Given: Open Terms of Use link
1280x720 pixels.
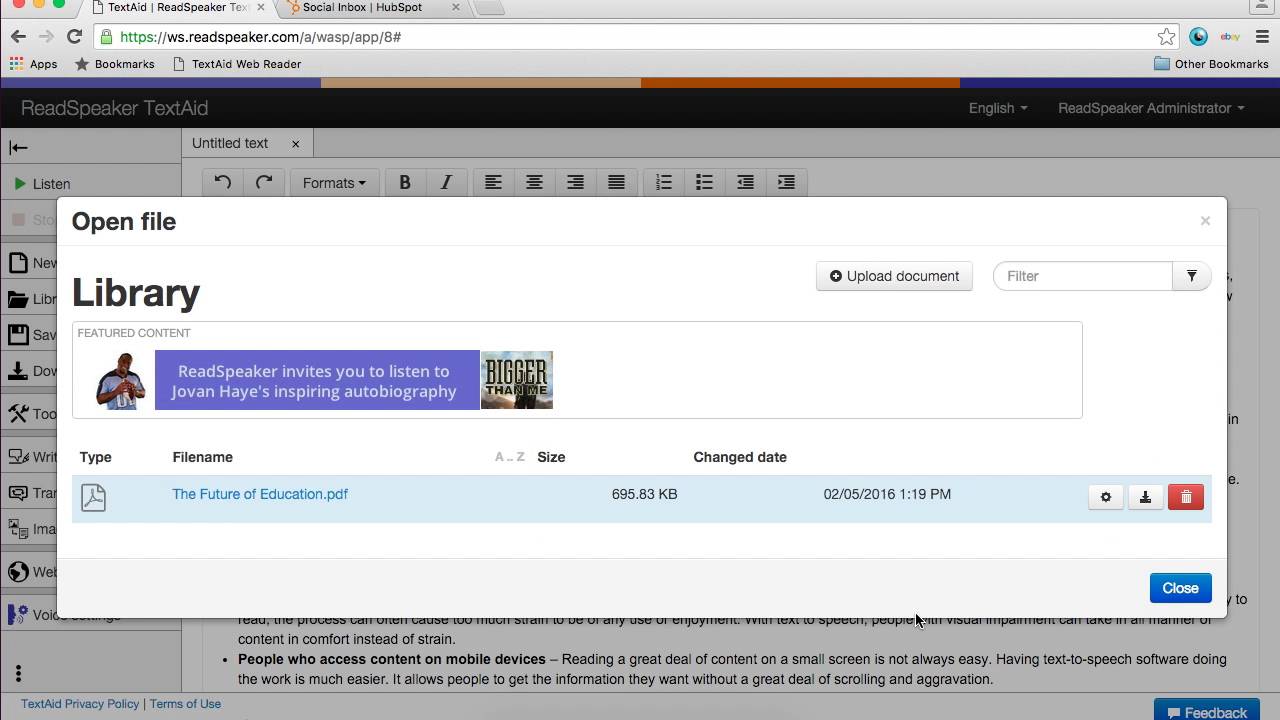Looking at the screenshot, I should (185, 704).
